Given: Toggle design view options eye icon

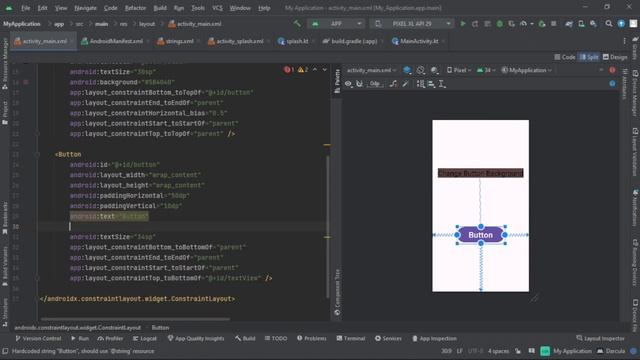Looking at the screenshot, I should (348, 84).
